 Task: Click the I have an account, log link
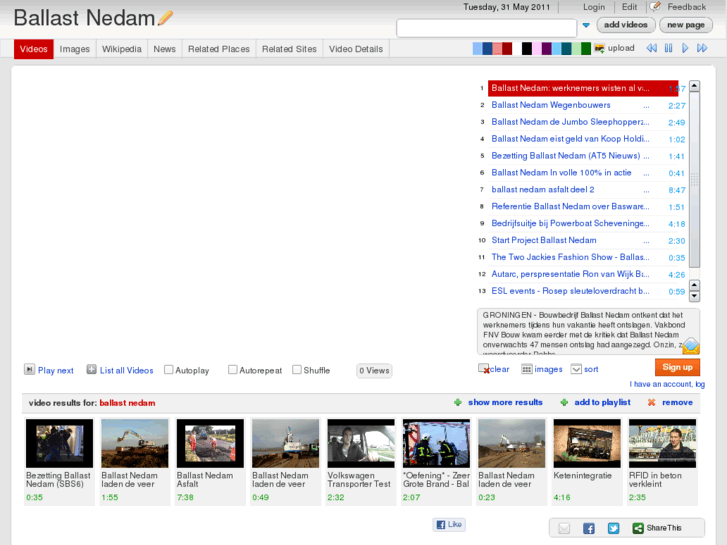667,384
